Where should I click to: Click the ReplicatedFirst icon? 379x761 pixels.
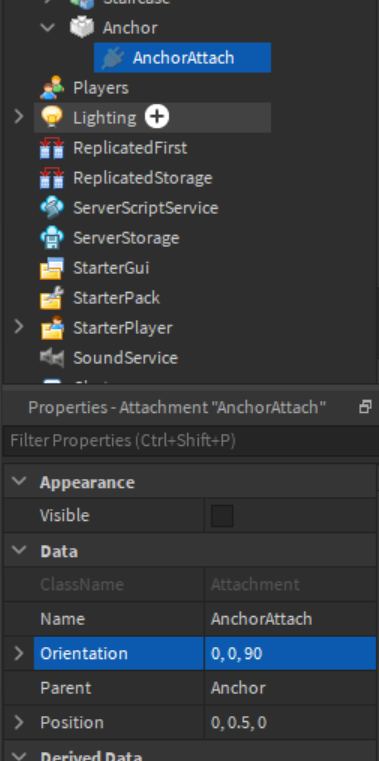point(52,148)
